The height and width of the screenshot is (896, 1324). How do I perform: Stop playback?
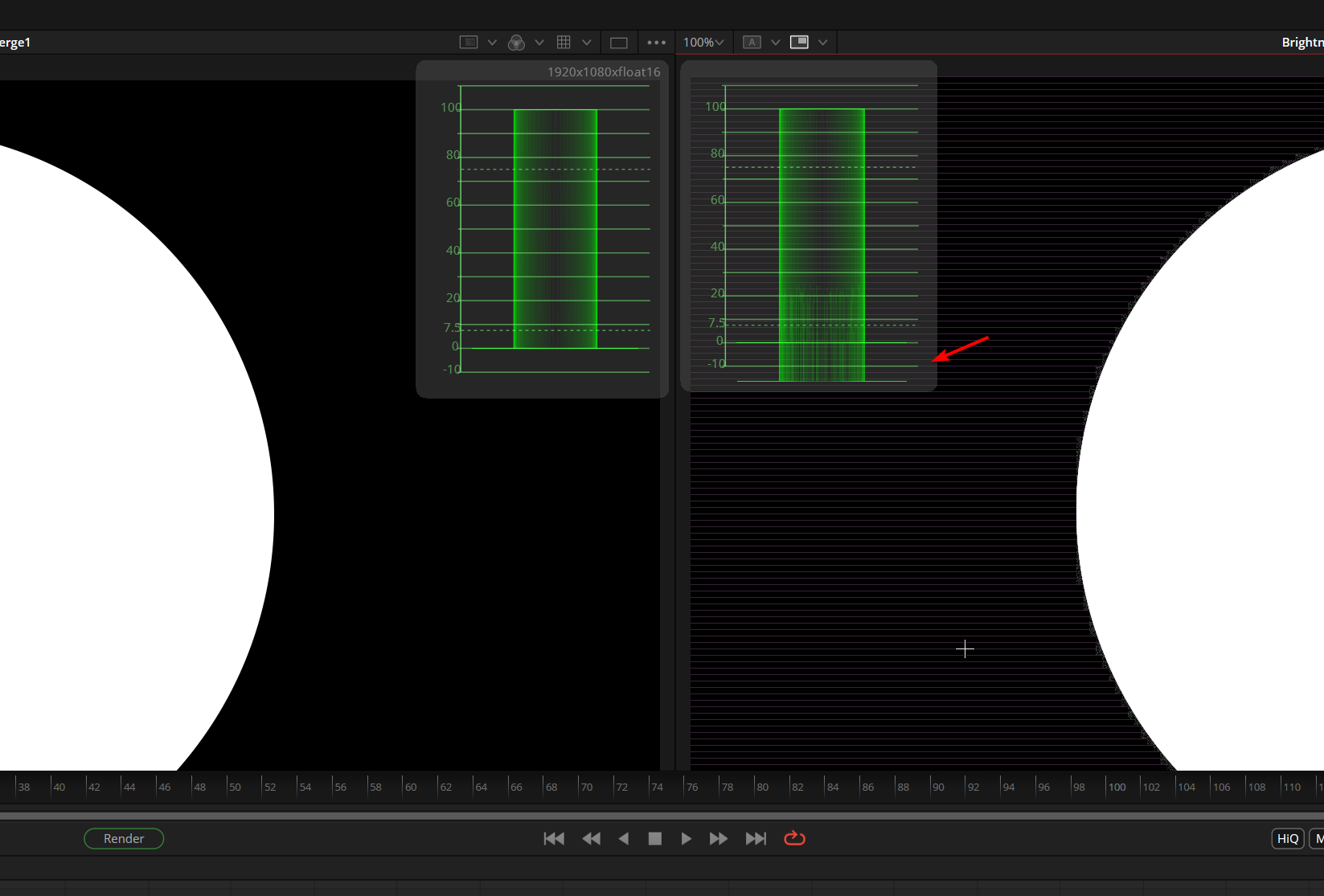[655, 838]
